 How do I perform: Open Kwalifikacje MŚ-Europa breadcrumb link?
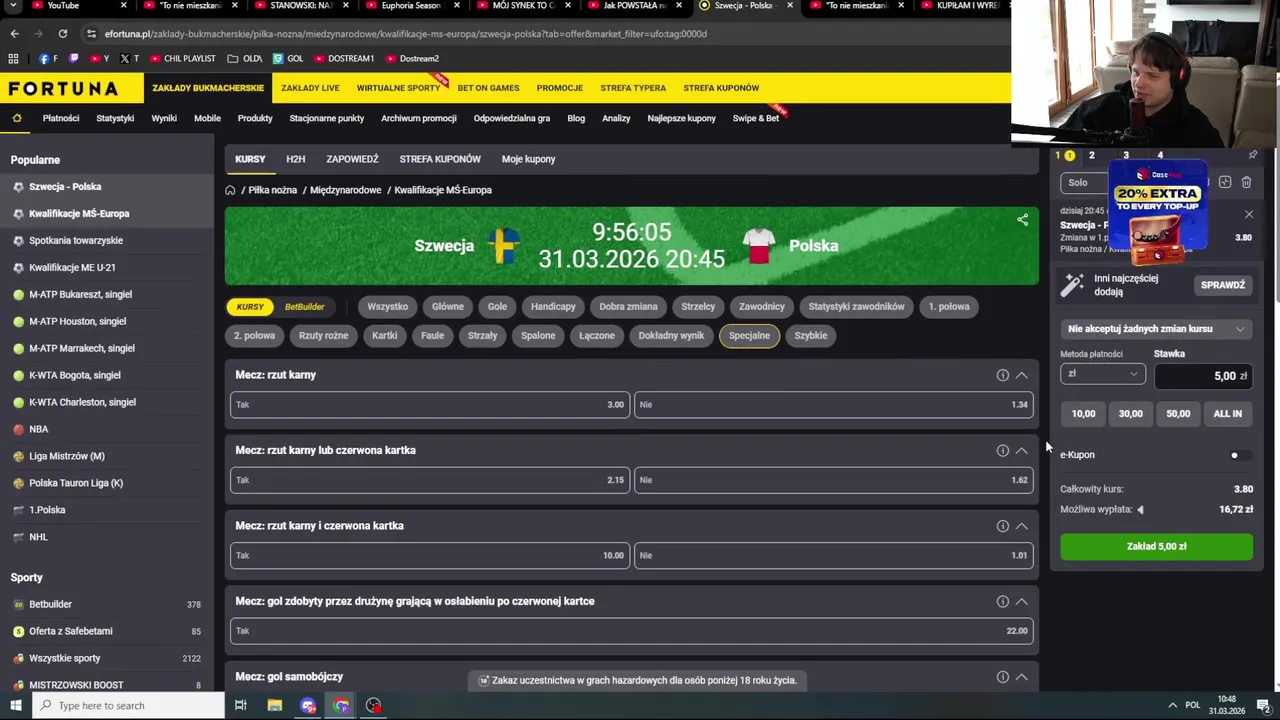point(443,190)
